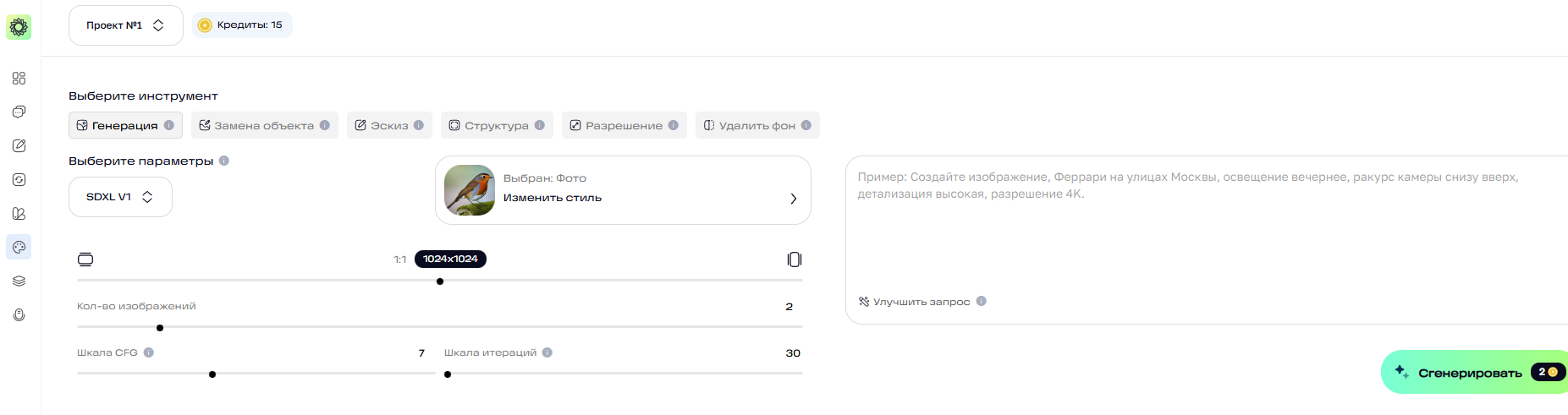
Task: Expand the SDXL V1 model dropdown
Action: 120,197
